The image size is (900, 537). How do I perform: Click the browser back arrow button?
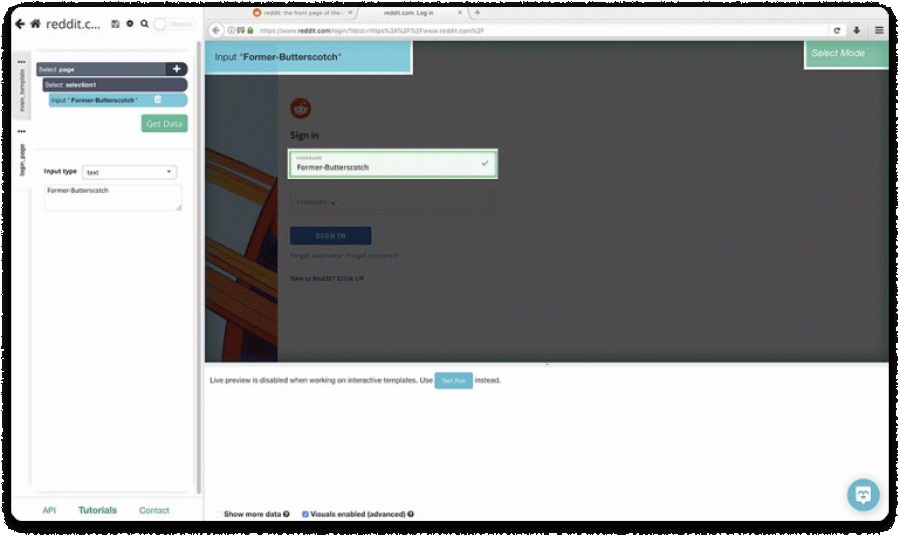click(x=216, y=30)
